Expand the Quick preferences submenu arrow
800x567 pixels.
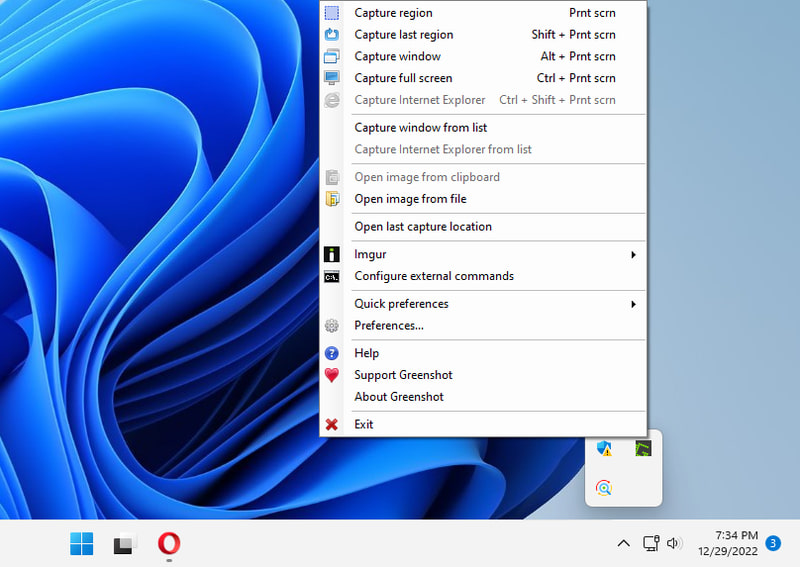(633, 304)
